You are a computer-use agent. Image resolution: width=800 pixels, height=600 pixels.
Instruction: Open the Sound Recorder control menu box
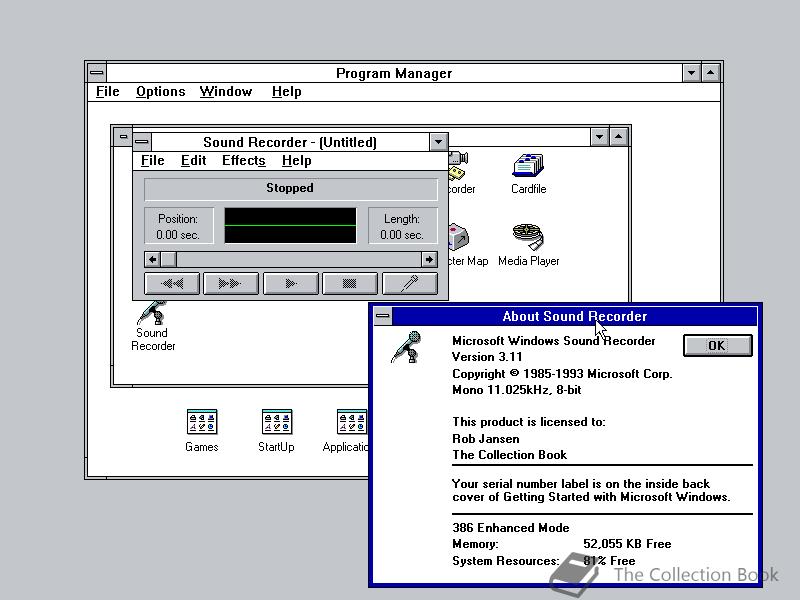(x=142, y=141)
